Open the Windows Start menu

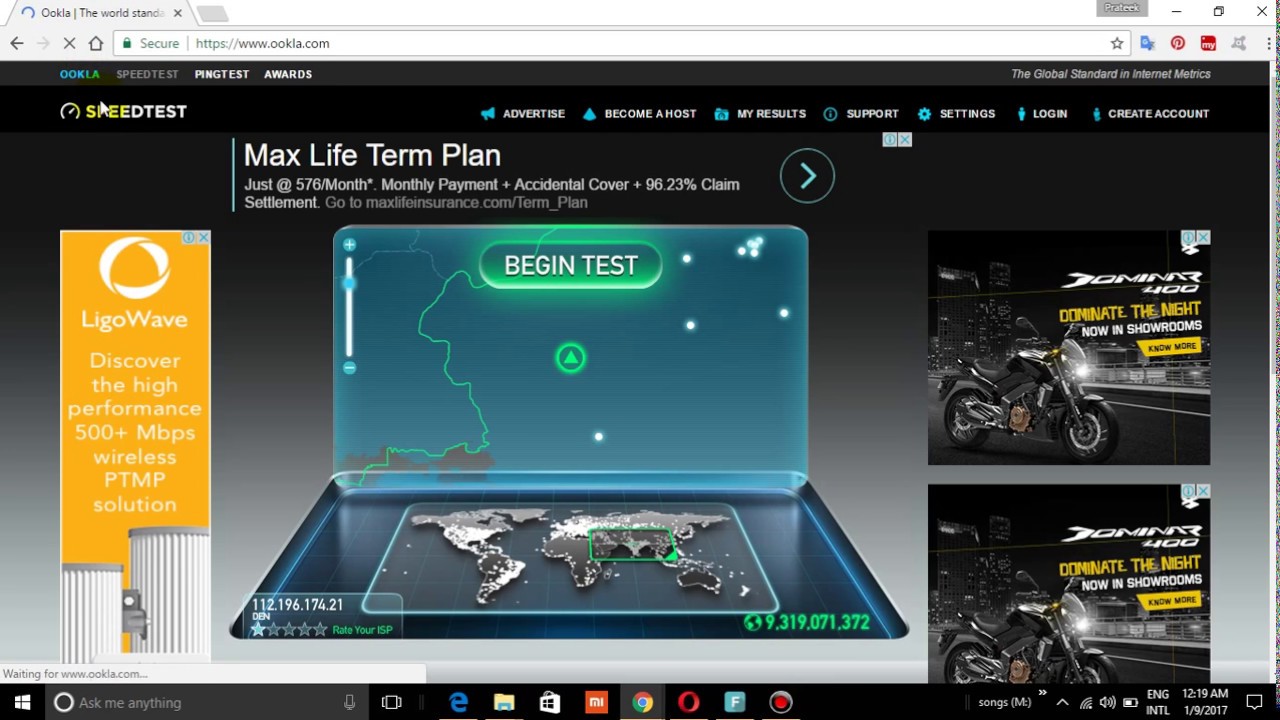click(x=22, y=702)
